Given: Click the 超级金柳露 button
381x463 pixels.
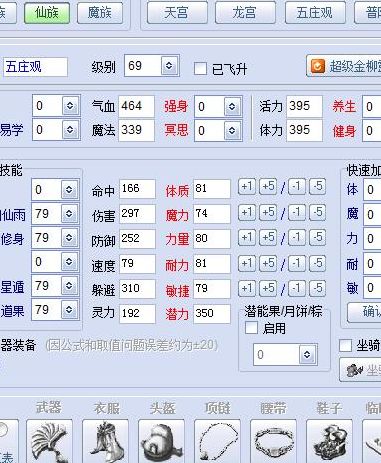Looking at the screenshot, I should click(344, 66).
